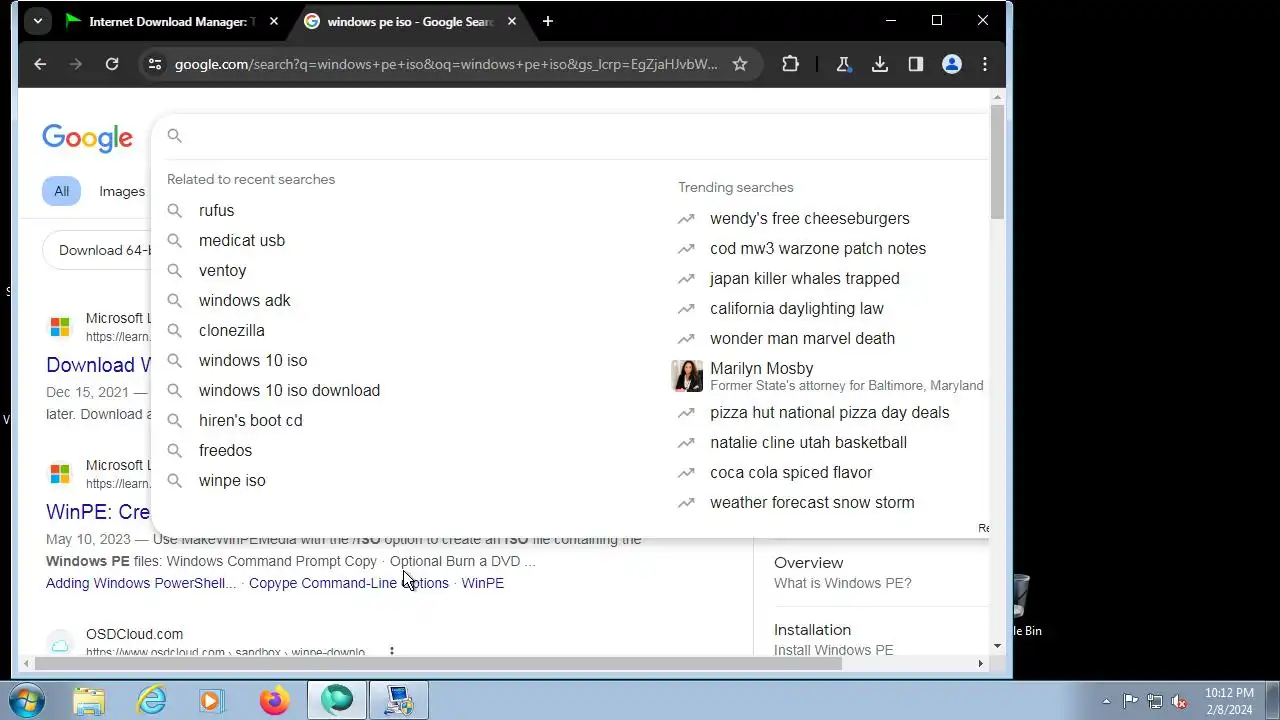Choose the 'rufus' search suggestion
This screenshot has width=1280, height=720.
click(x=216, y=210)
